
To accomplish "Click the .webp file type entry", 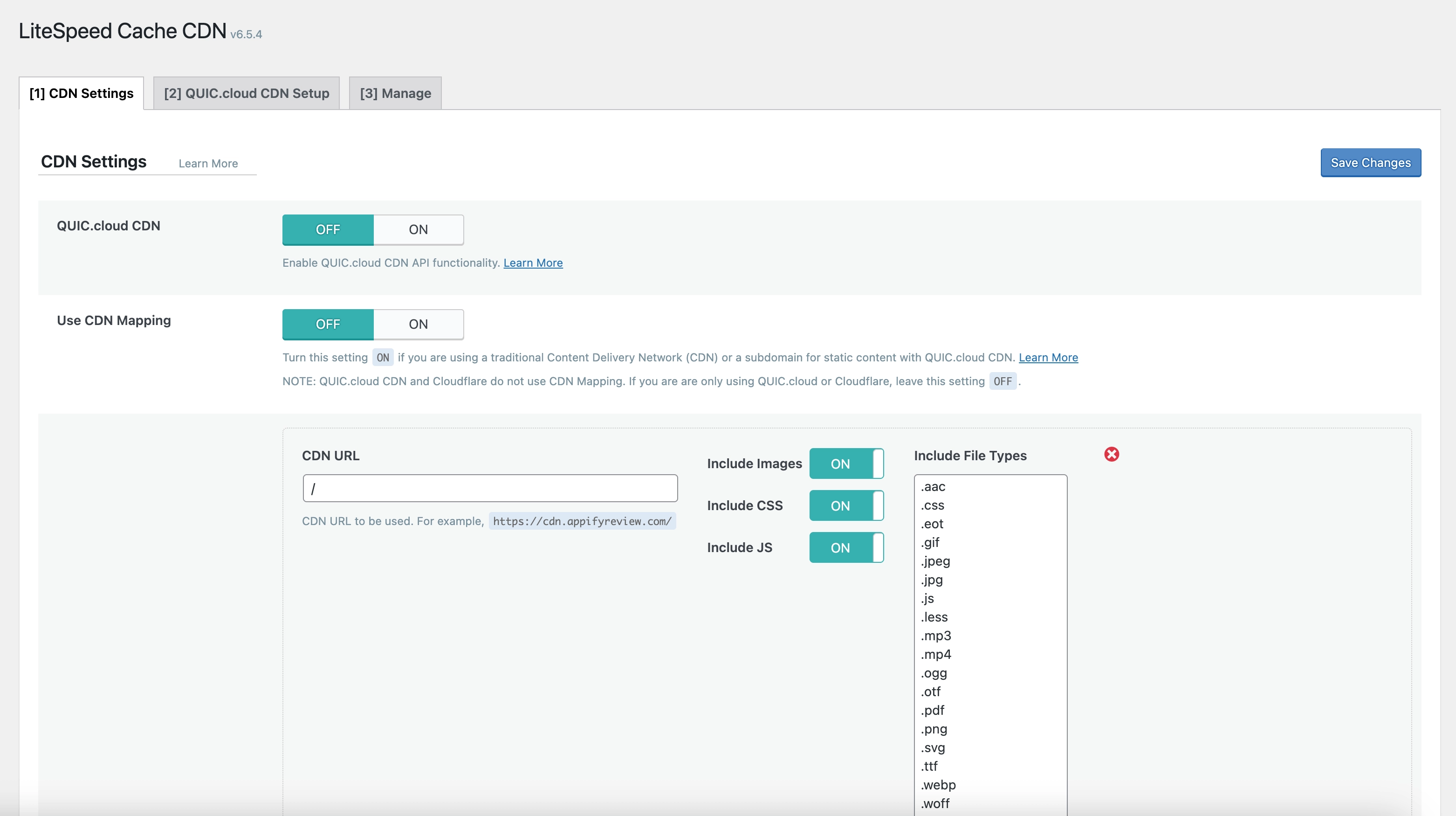I will coord(938,786).
